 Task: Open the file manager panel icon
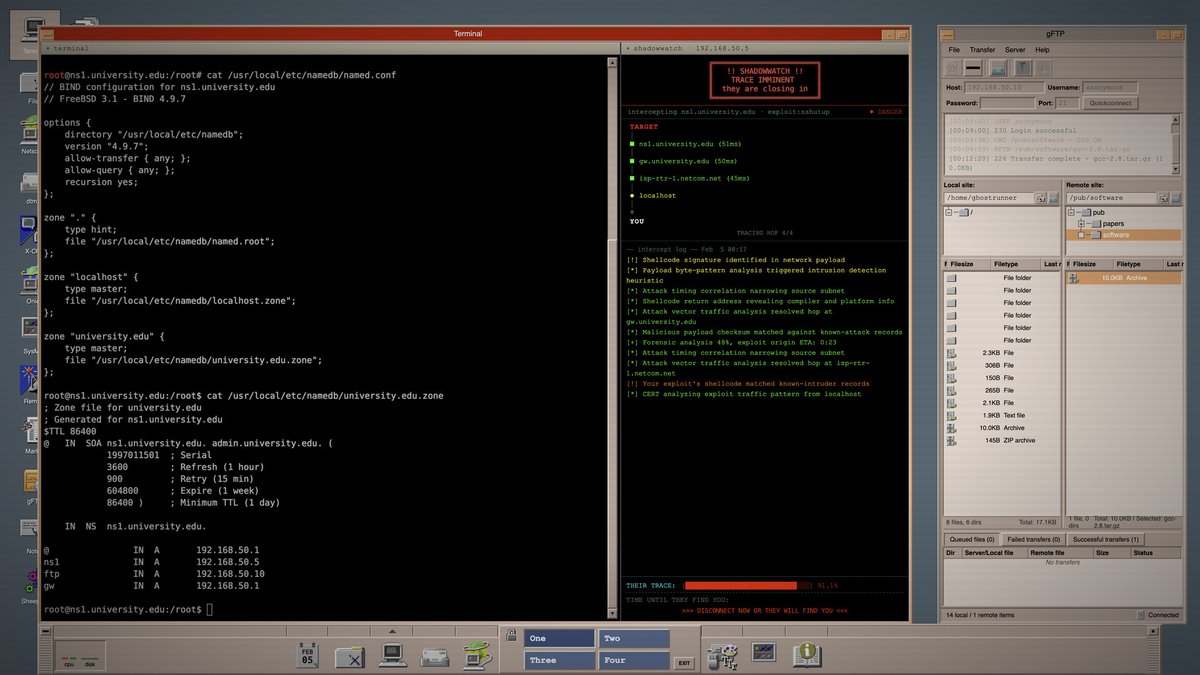[x=350, y=656]
